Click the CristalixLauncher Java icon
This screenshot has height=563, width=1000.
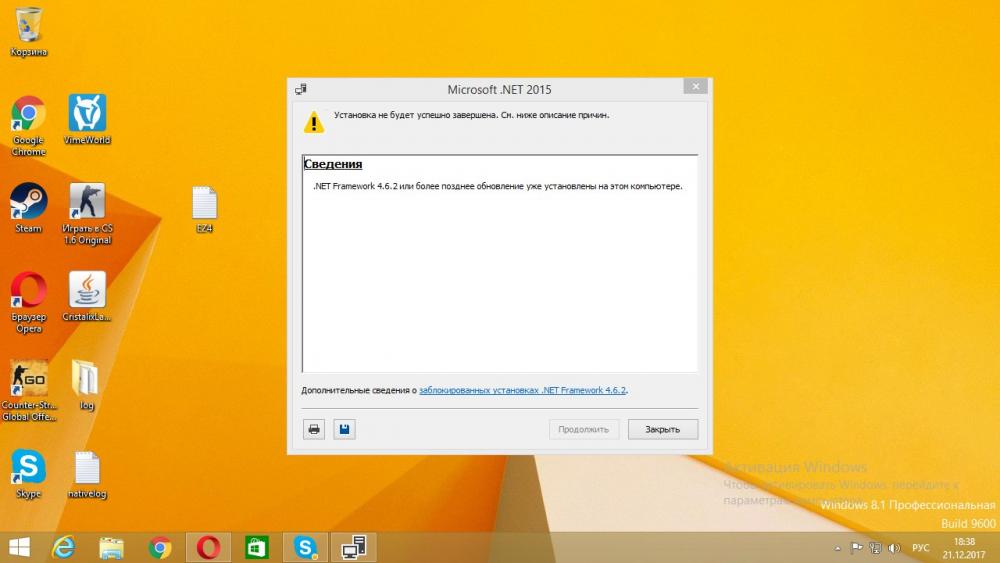87,292
